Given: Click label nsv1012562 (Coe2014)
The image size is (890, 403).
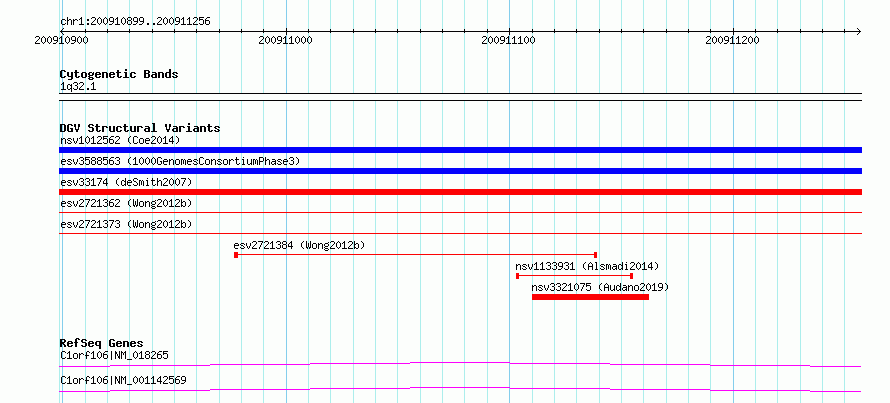Looking at the screenshot, I should (120, 140).
